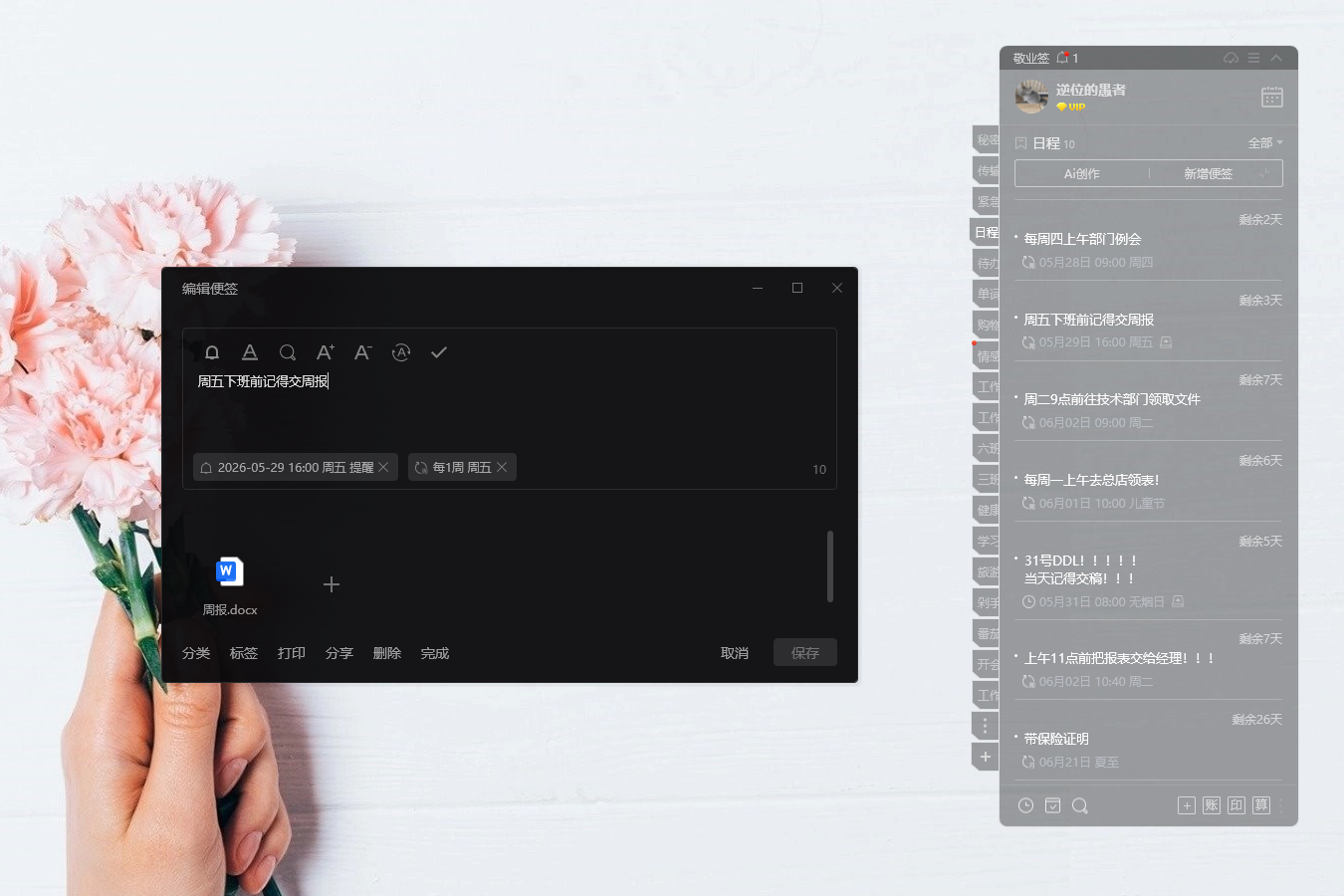Select the 日程 side tab

986,232
